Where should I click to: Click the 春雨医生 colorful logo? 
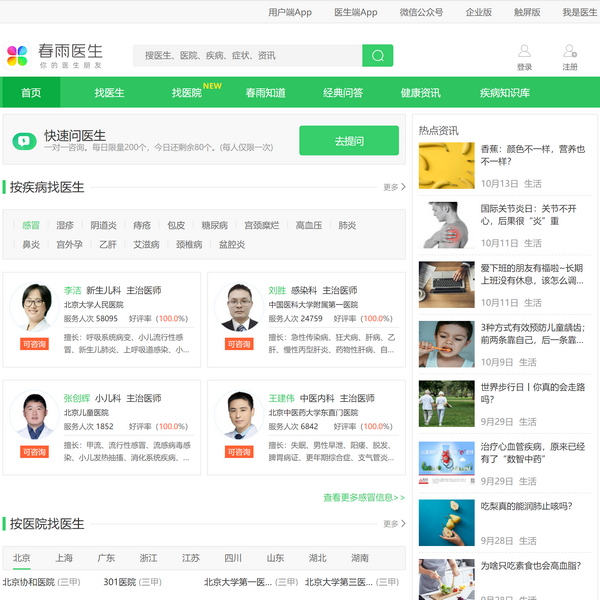[x=18, y=56]
